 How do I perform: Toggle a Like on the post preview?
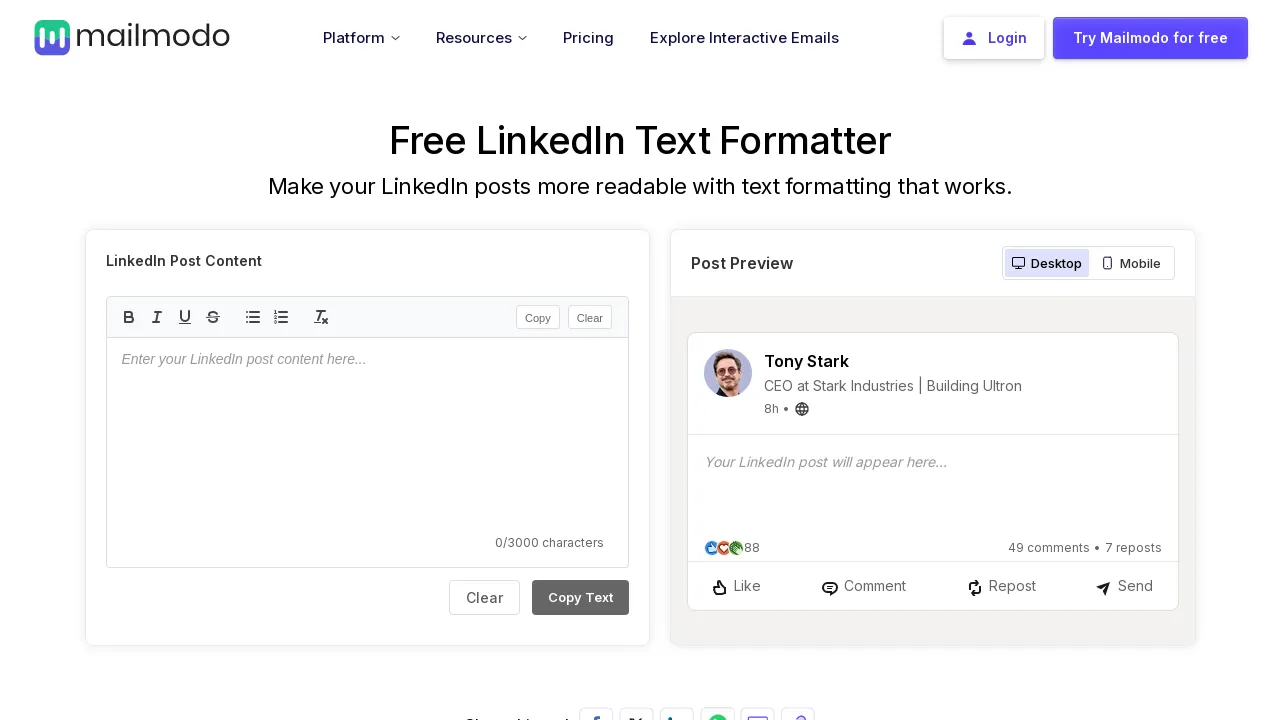click(x=736, y=586)
